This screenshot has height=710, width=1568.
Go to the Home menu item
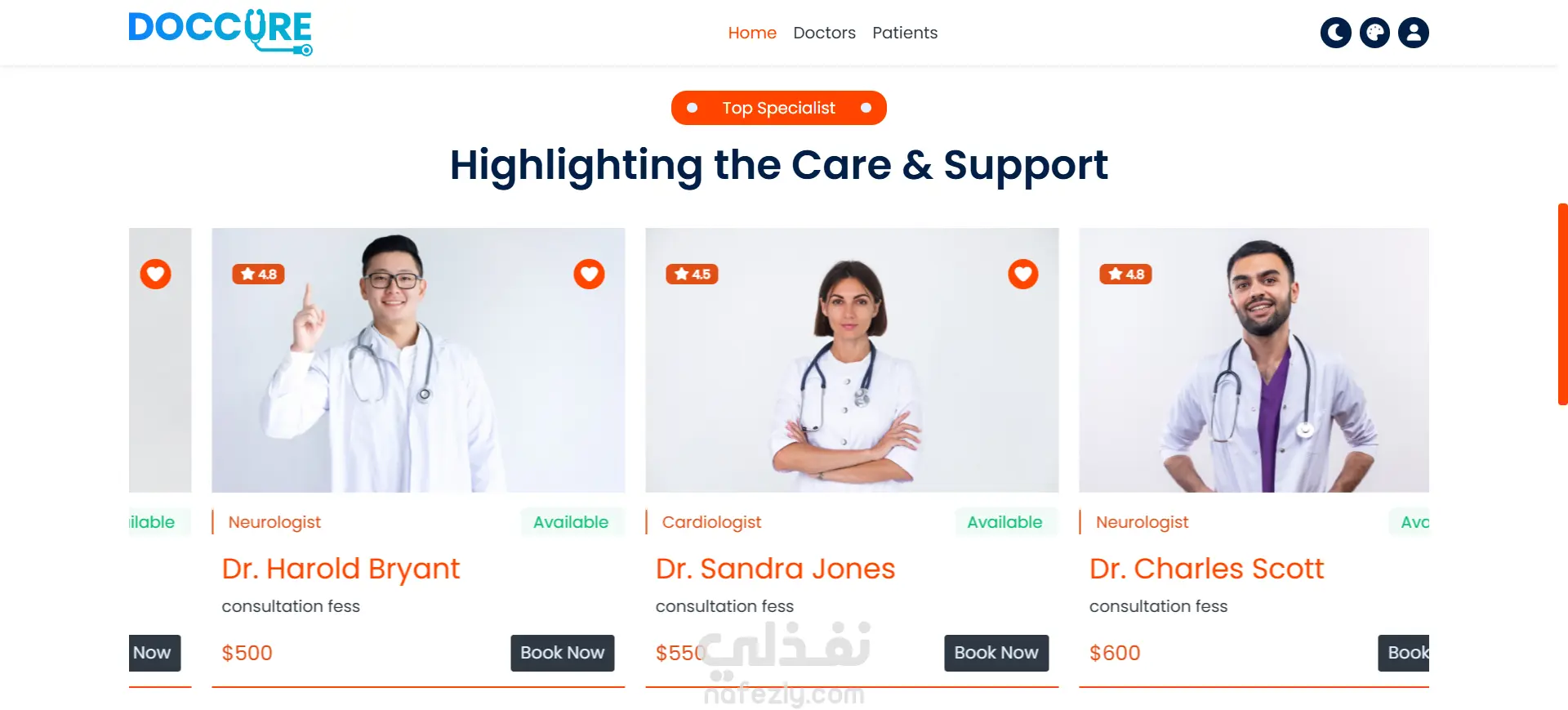752,33
